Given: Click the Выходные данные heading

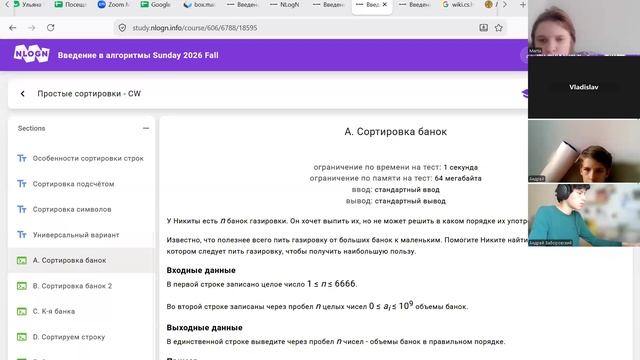Looking at the screenshot, I should [204, 328].
